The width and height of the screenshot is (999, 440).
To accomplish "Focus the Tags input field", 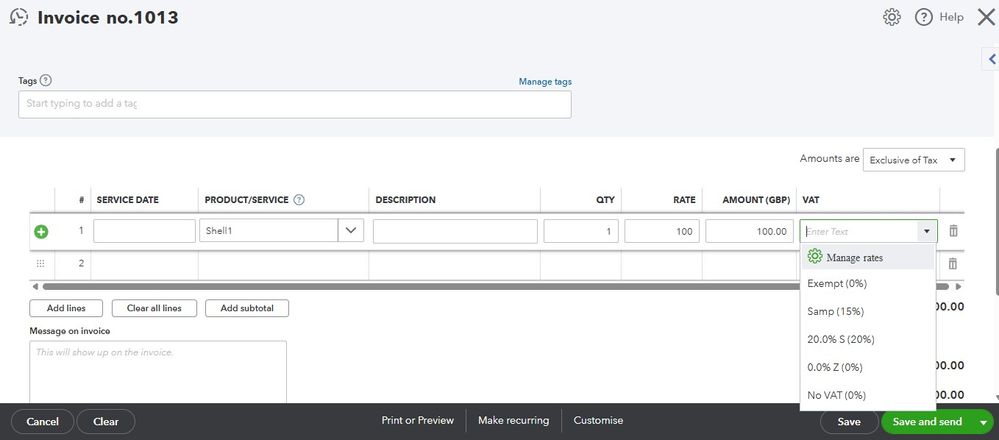I will pyautogui.click(x=295, y=104).
